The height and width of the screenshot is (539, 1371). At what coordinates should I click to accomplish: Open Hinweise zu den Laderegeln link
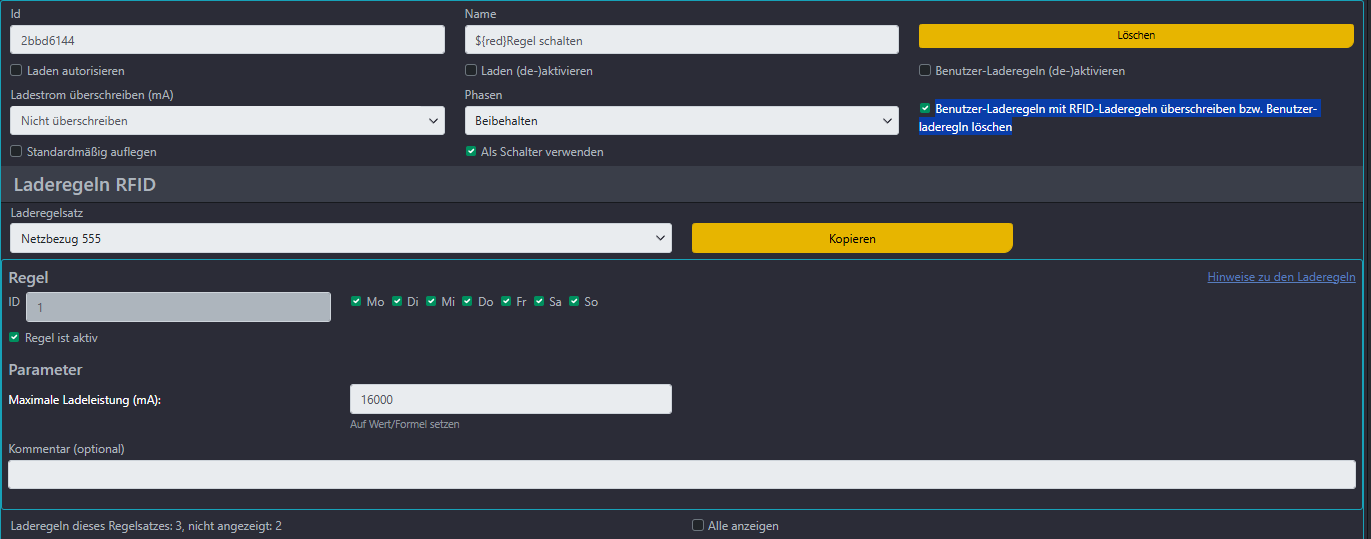pos(1281,277)
